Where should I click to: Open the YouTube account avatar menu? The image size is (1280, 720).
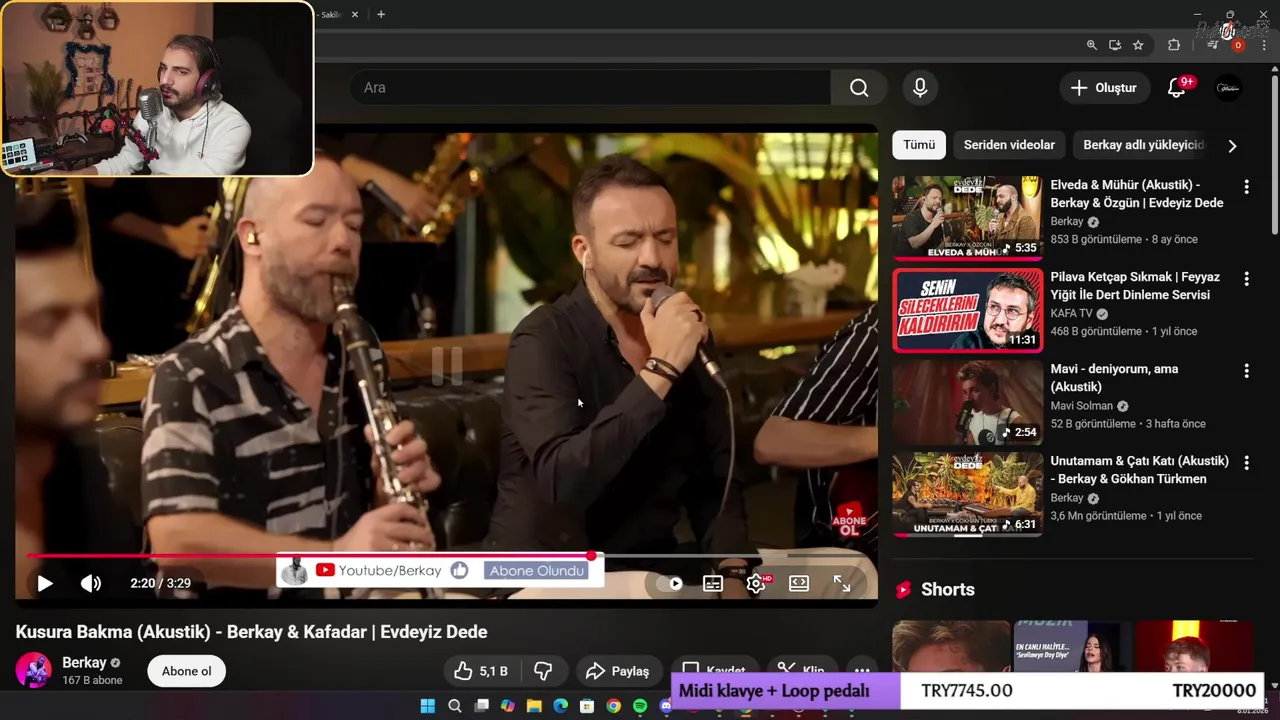(x=1228, y=88)
